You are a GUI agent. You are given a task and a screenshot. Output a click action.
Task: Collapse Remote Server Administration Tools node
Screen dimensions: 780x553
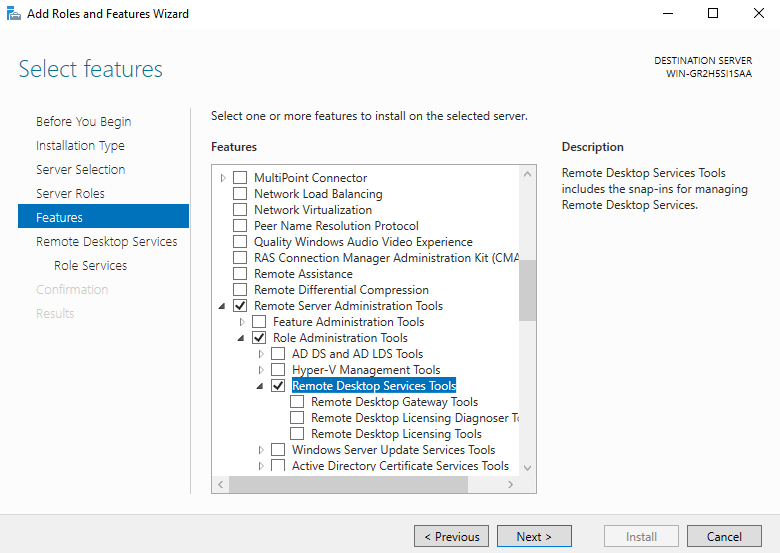tap(222, 306)
